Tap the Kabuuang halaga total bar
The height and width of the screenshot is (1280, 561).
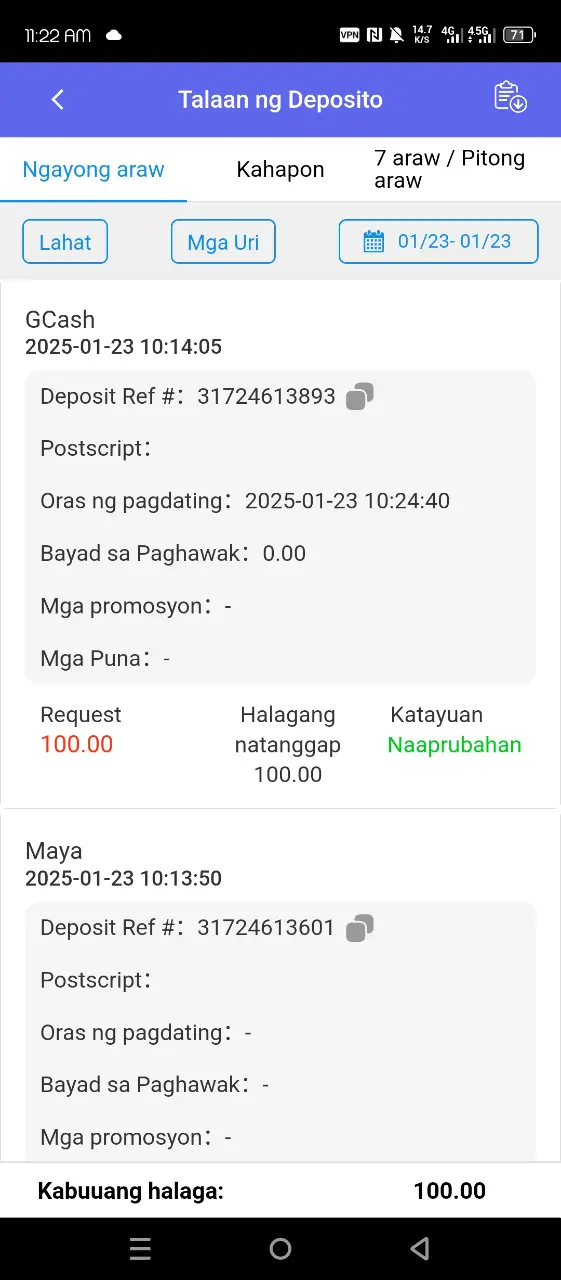280,1190
